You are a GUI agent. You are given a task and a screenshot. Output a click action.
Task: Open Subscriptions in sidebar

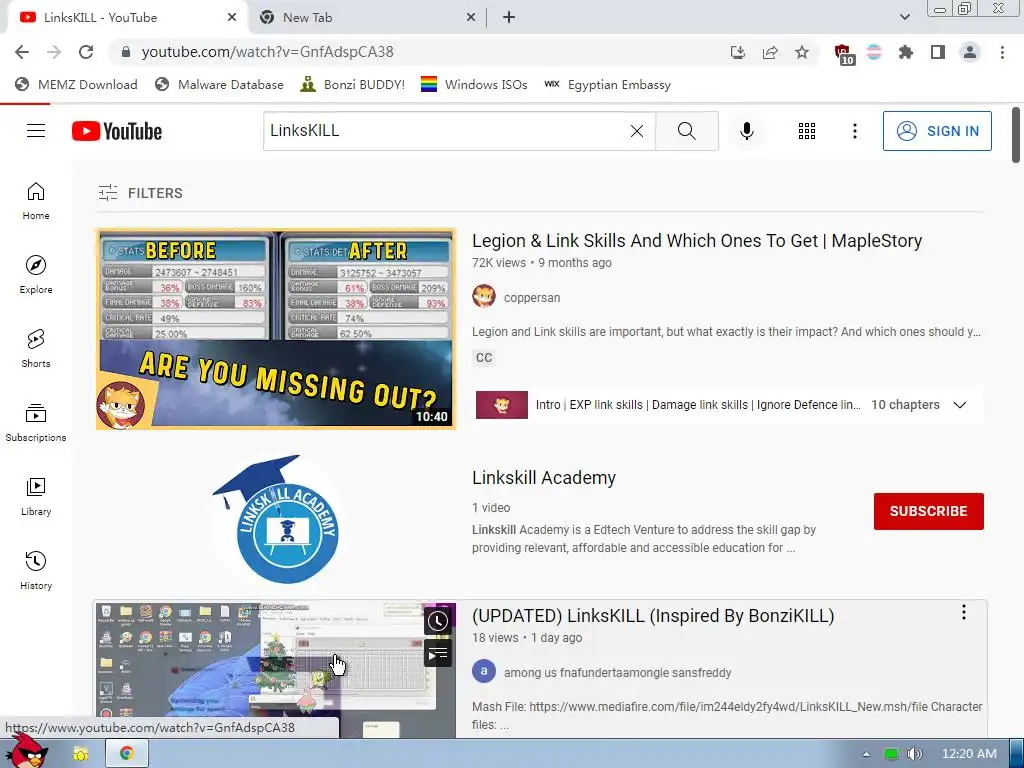36,423
